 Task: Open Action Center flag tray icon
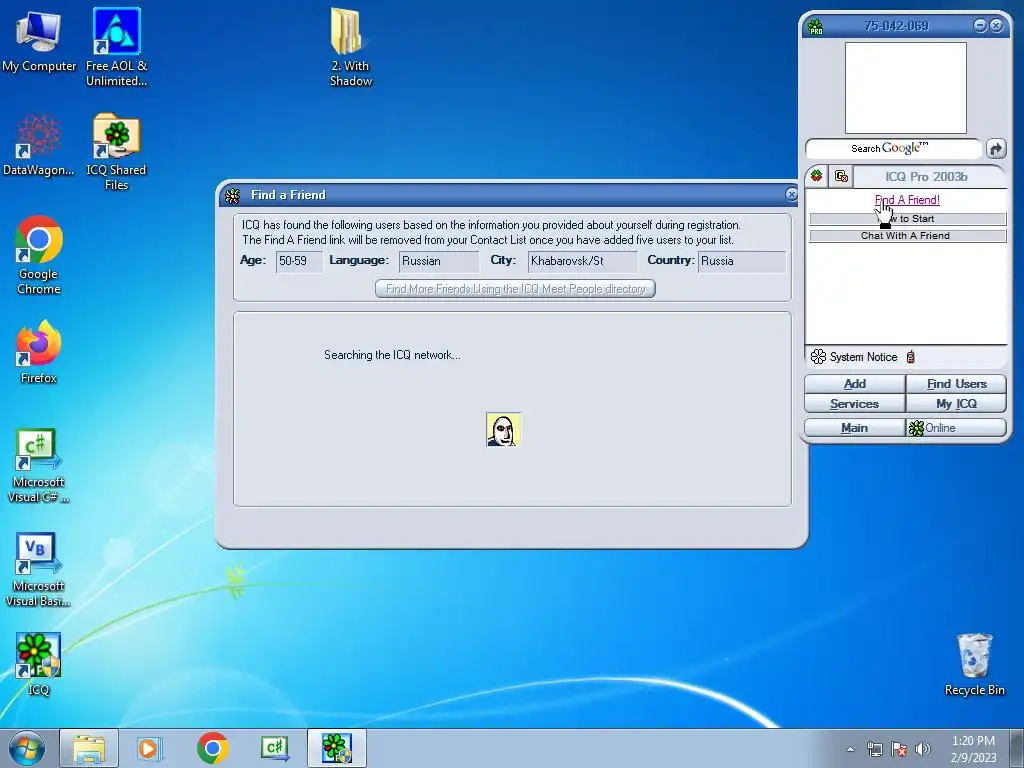899,749
